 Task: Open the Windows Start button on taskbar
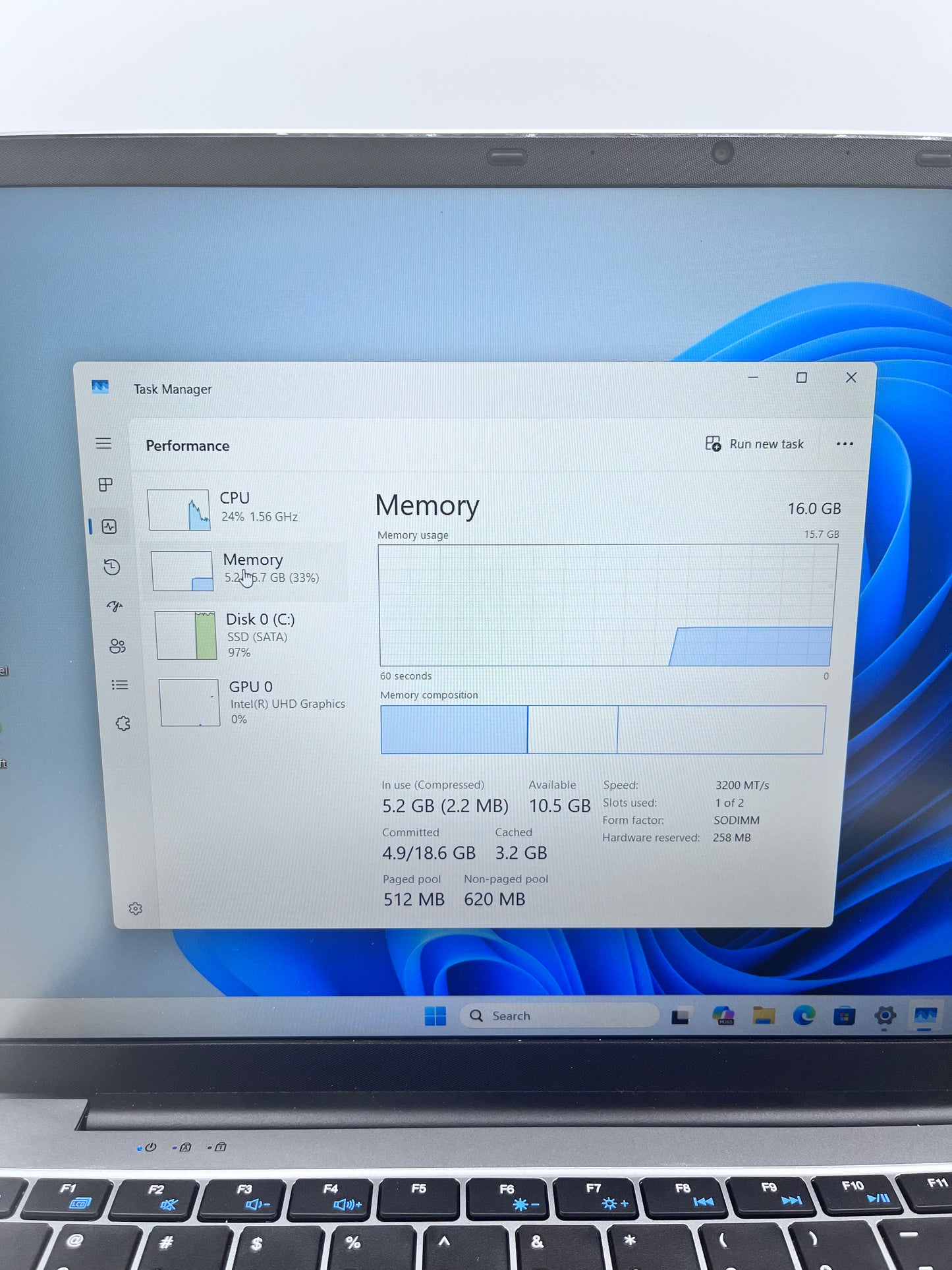435,1016
